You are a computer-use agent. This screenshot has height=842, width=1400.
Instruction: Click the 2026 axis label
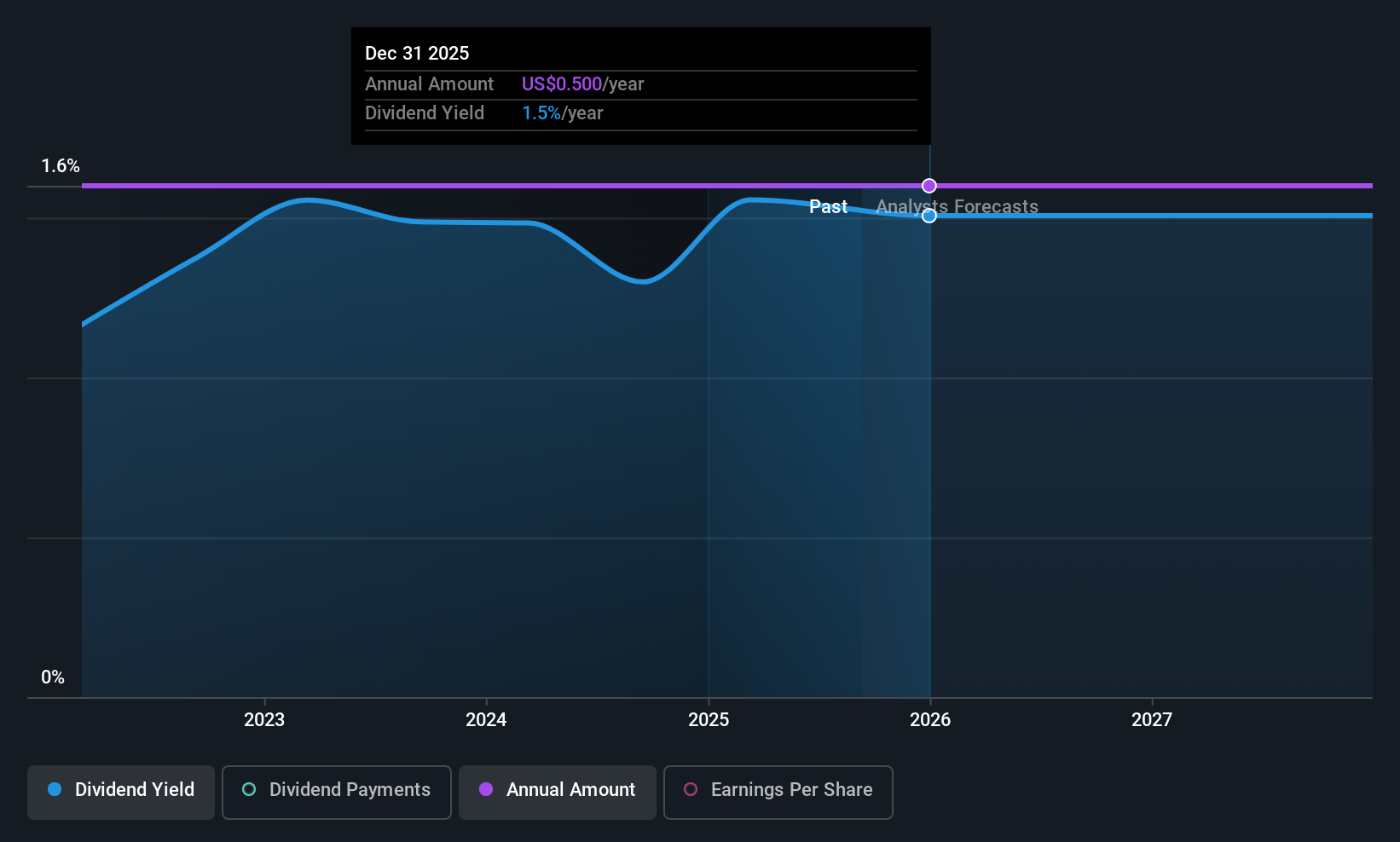[930, 720]
